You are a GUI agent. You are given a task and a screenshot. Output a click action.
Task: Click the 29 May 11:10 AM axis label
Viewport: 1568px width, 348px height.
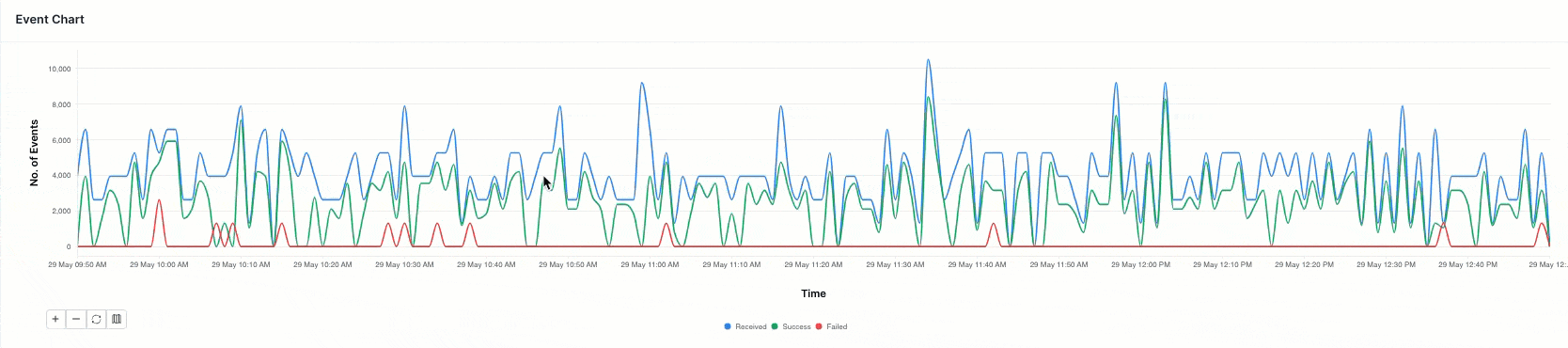(x=731, y=264)
